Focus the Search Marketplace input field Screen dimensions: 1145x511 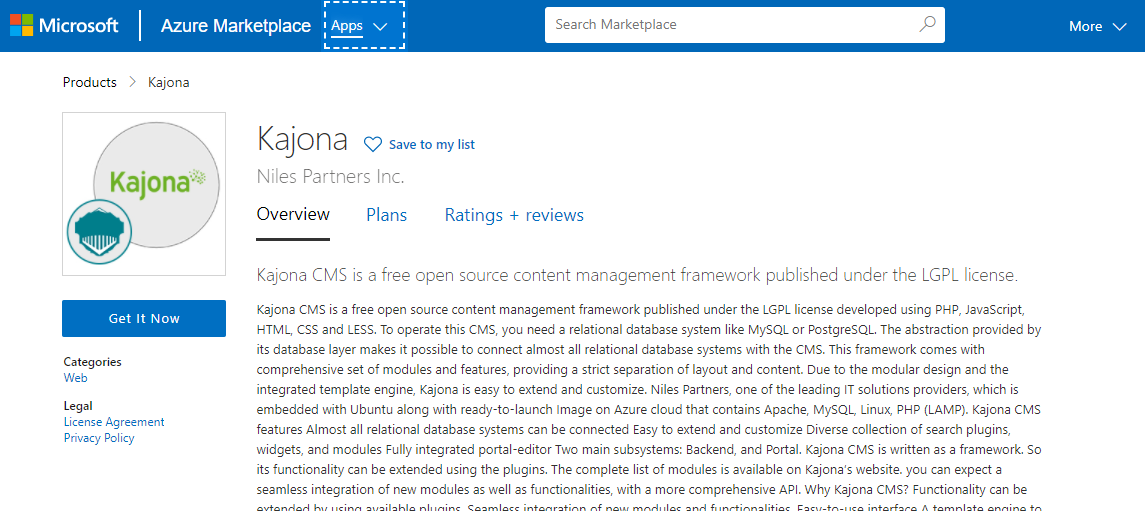(x=730, y=25)
